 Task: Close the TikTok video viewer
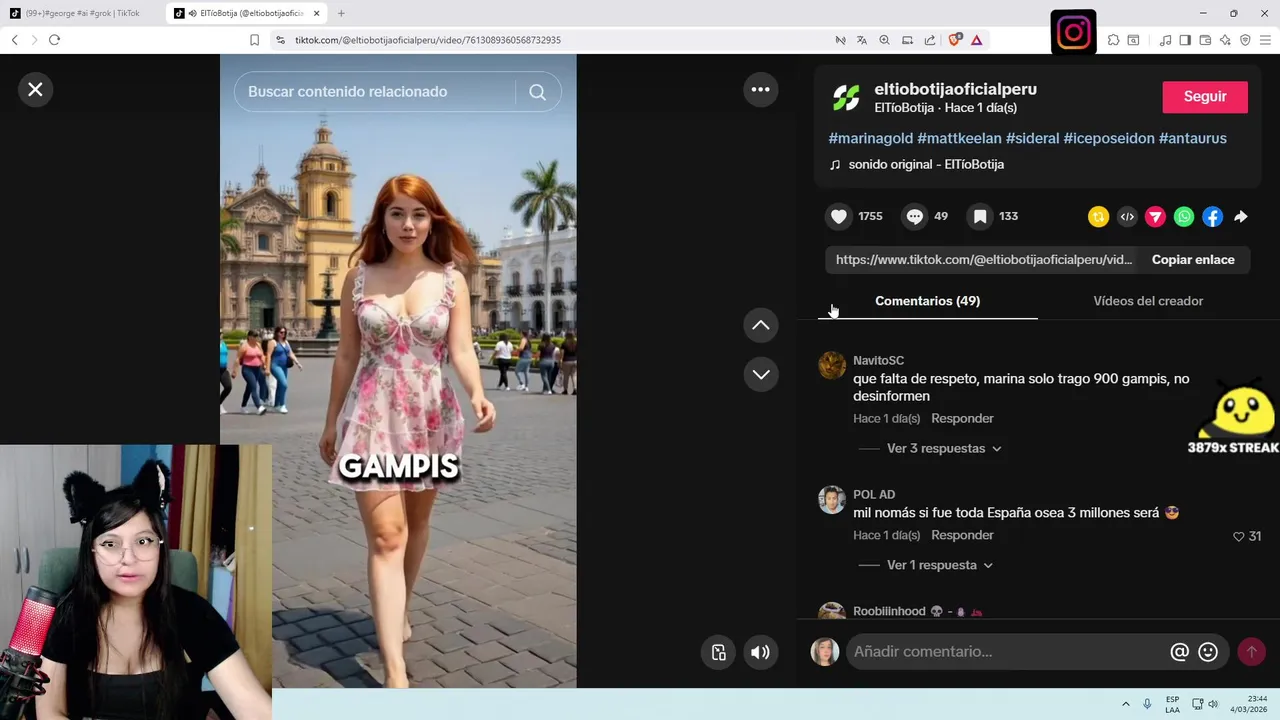[35, 90]
